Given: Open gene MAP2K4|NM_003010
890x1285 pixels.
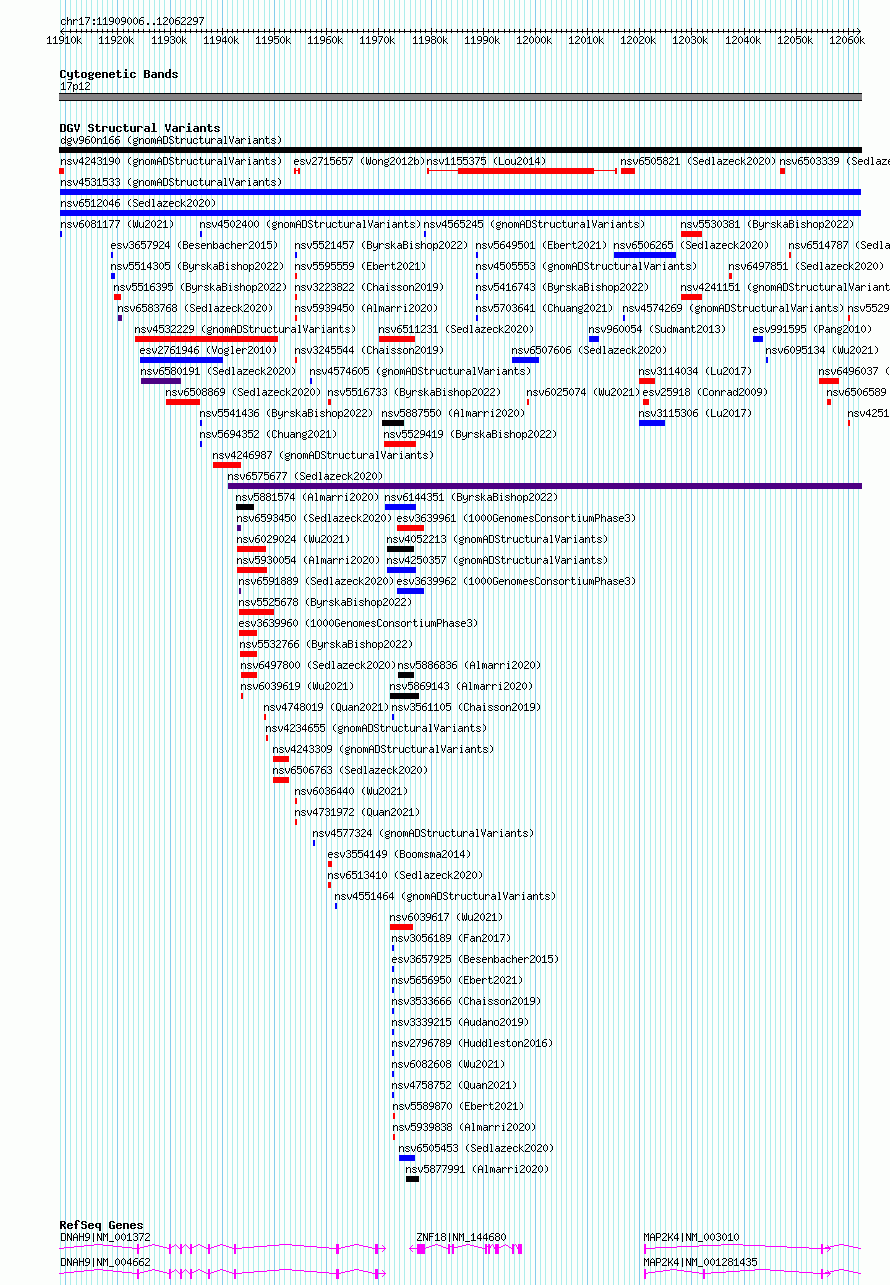Looking at the screenshot, I should coord(691,1237).
